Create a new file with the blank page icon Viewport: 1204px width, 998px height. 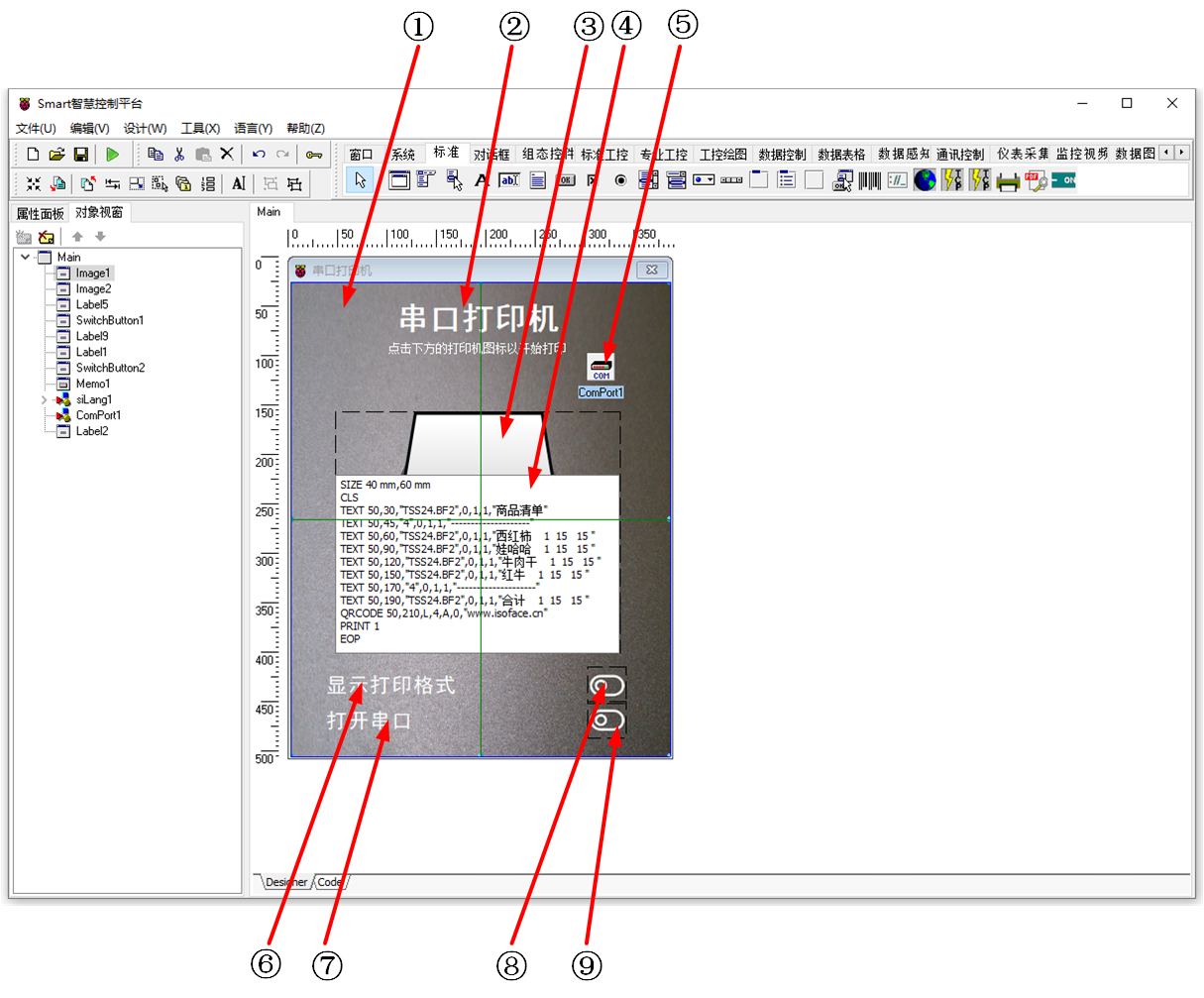coord(33,155)
